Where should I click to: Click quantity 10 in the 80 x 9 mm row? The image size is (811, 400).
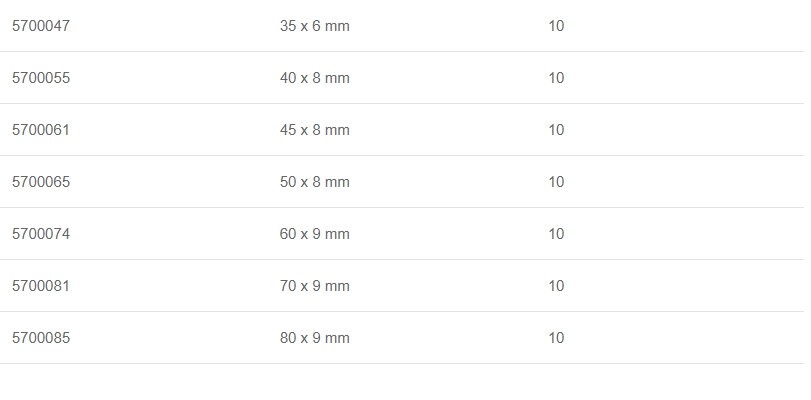click(x=556, y=338)
